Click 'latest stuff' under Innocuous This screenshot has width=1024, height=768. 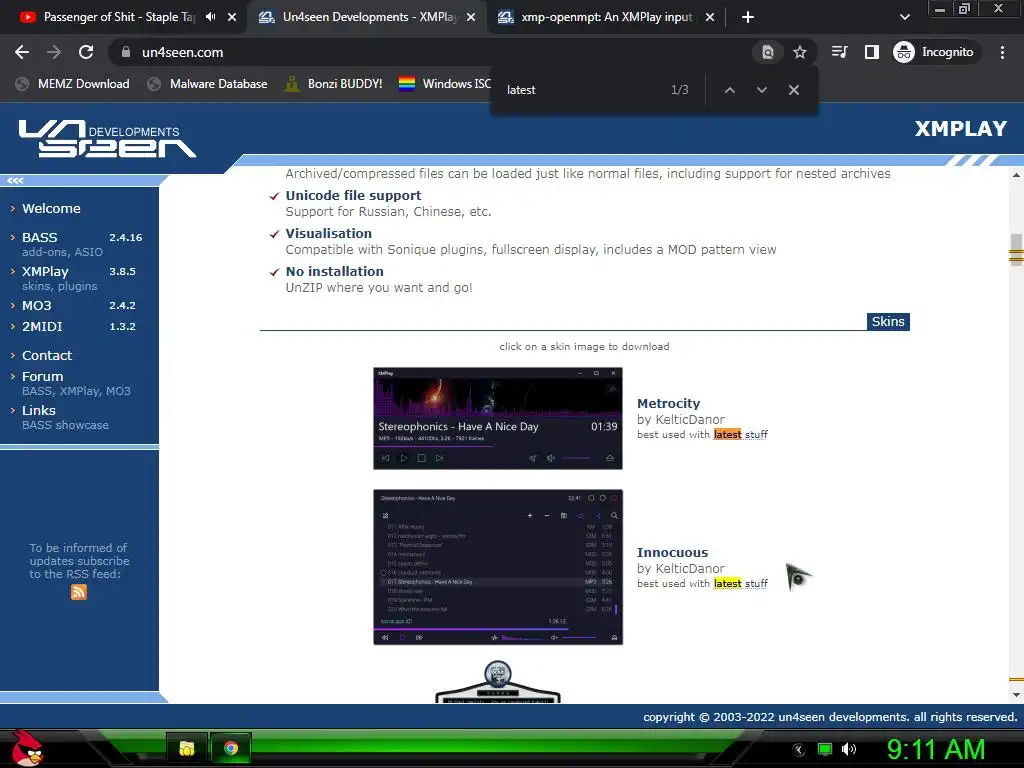(741, 583)
